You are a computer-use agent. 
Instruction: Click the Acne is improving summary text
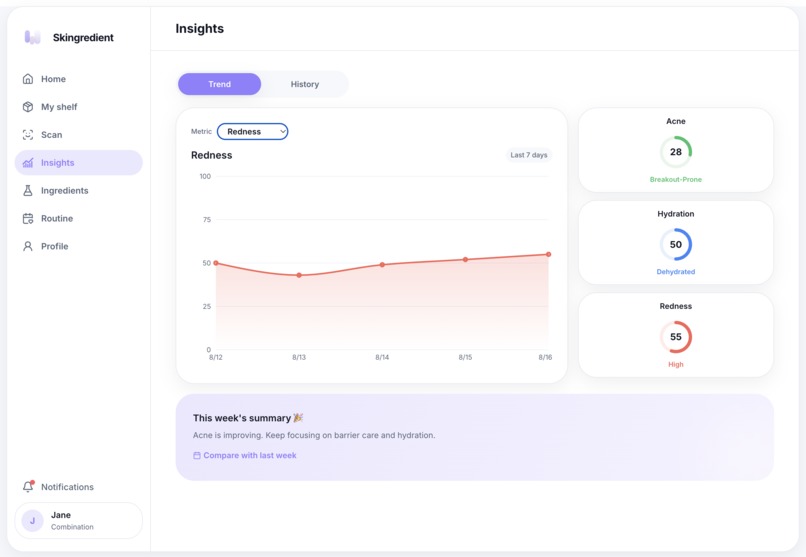click(314, 435)
